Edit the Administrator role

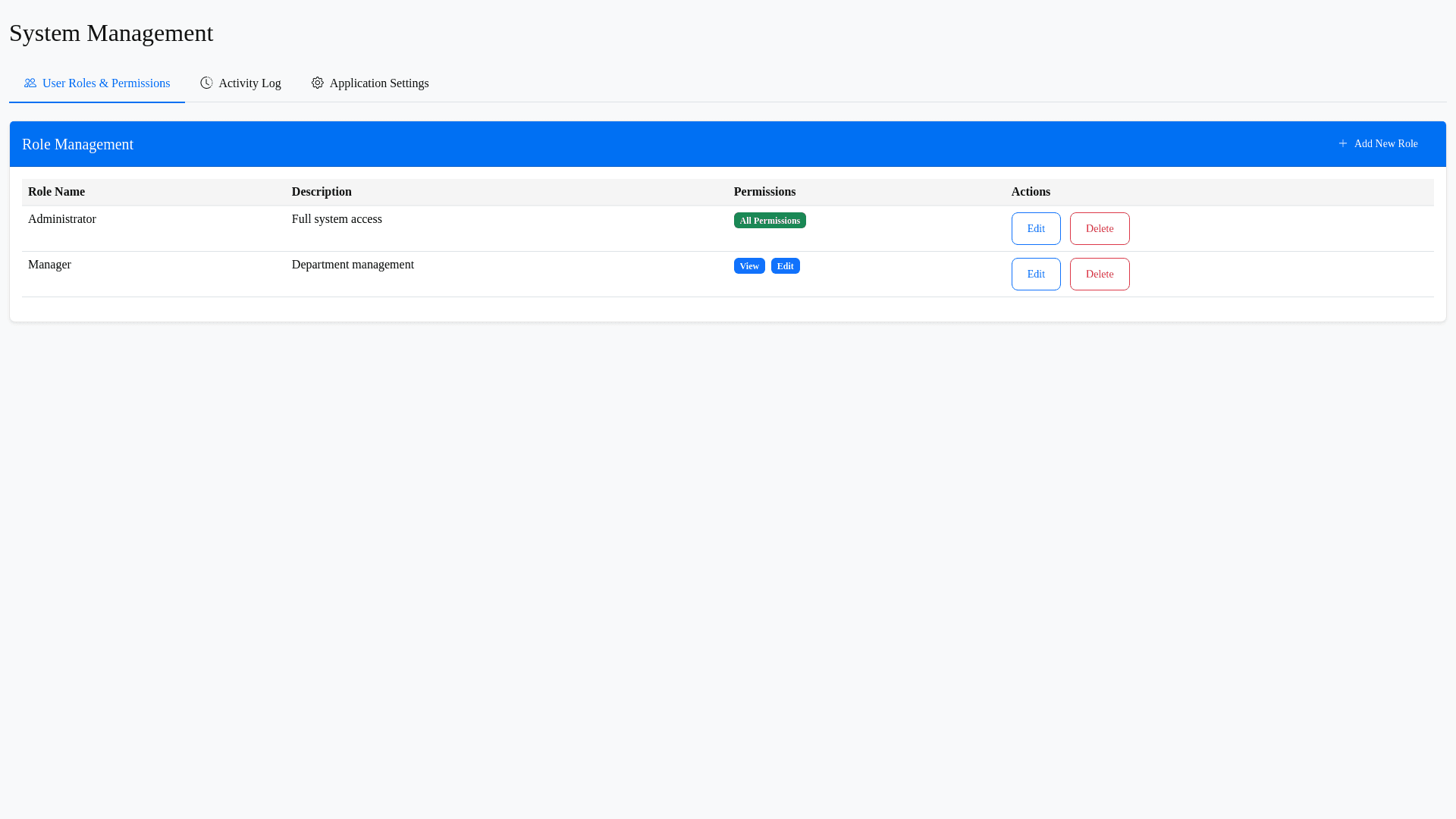click(1036, 229)
